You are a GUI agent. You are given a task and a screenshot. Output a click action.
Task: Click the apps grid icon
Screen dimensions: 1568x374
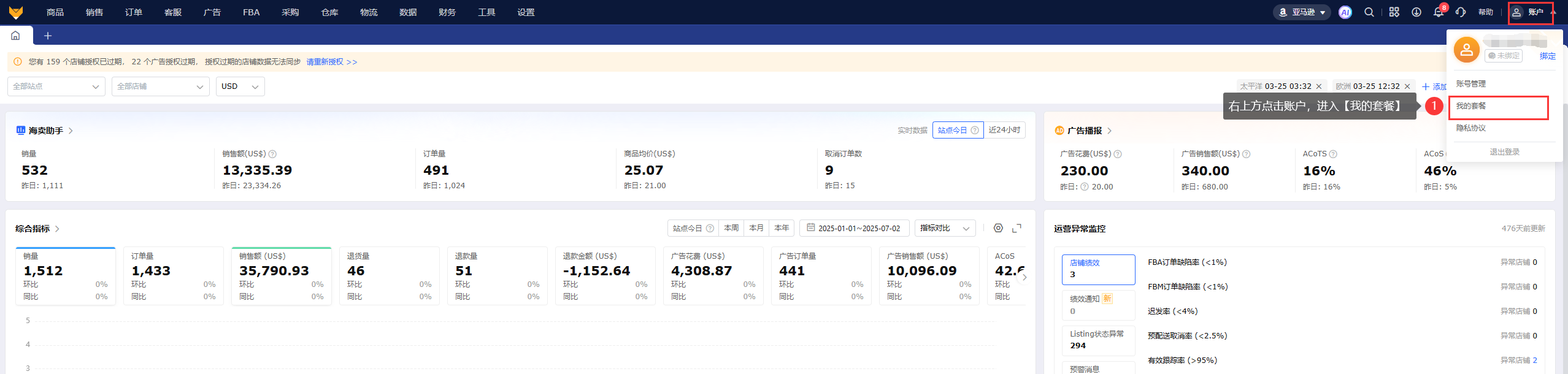[1394, 12]
